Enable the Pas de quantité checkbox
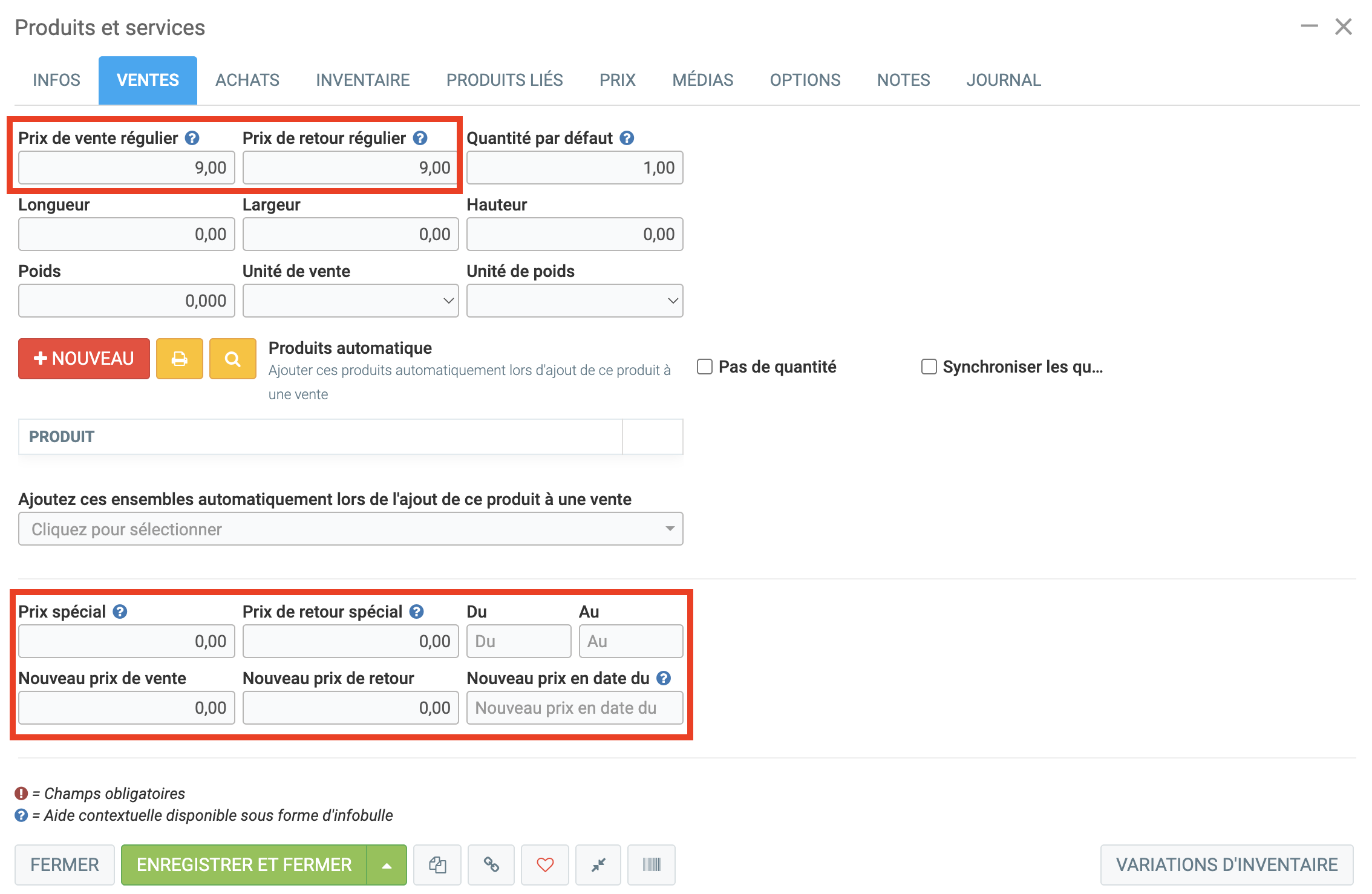 click(705, 367)
